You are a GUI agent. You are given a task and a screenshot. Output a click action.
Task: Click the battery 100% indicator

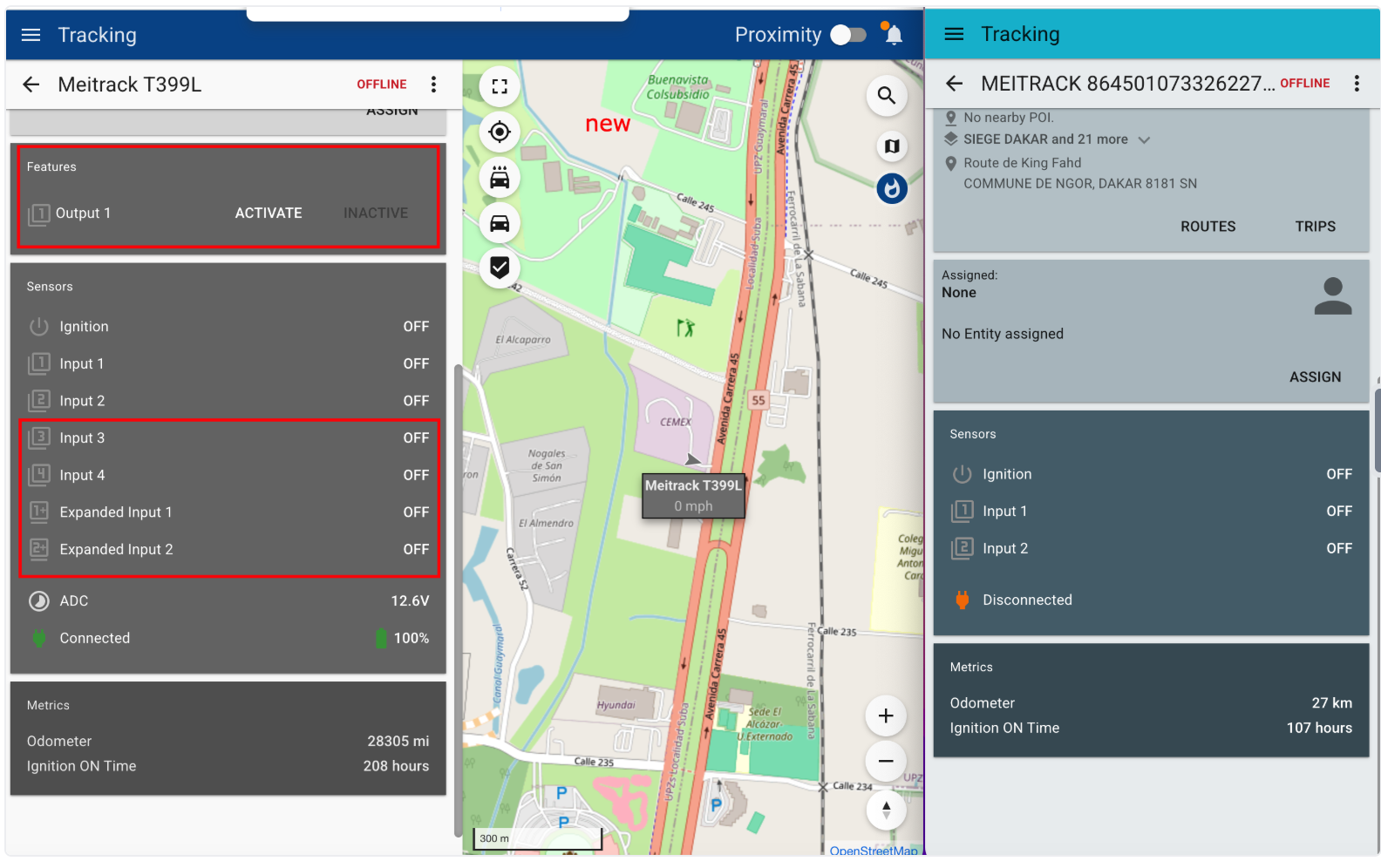click(402, 638)
